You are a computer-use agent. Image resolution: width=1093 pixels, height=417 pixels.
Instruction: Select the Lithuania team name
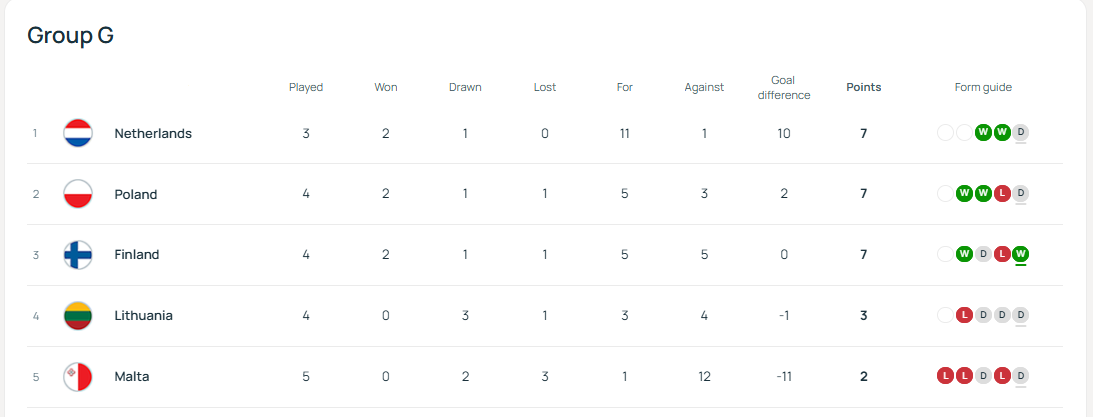click(x=143, y=316)
